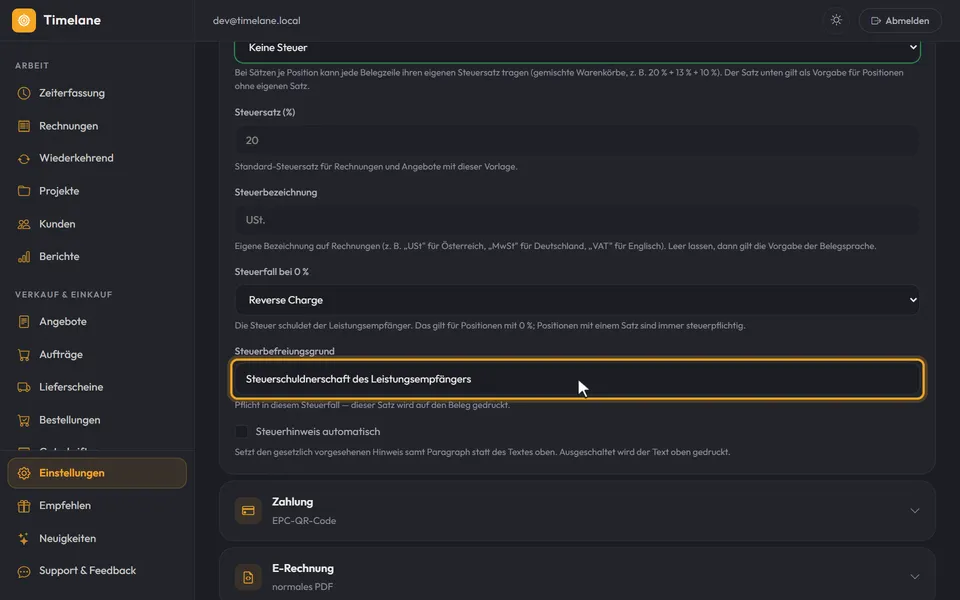Expand the E-Rechnung section chevron
This screenshot has width=960, height=600.
coord(915,577)
